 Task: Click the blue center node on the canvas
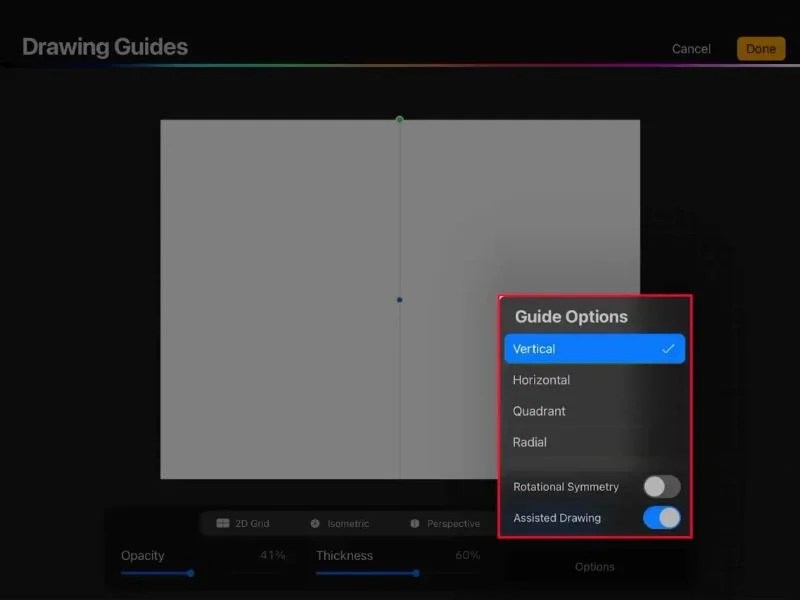point(399,297)
